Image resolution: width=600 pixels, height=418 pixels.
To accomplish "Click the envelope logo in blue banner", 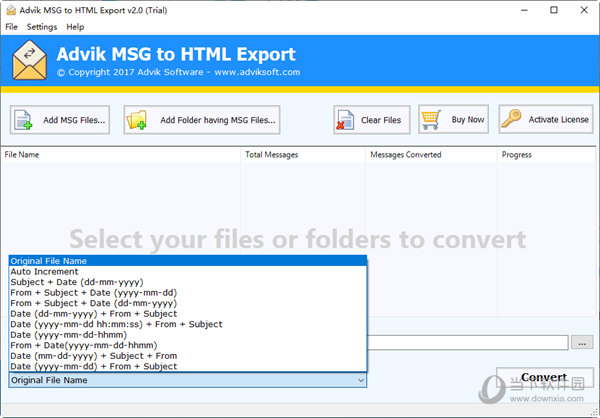I will (x=29, y=60).
